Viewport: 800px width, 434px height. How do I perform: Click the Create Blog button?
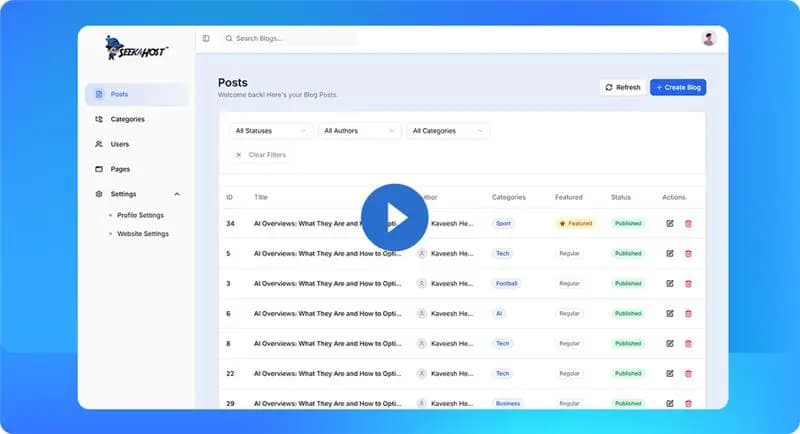tap(678, 87)
